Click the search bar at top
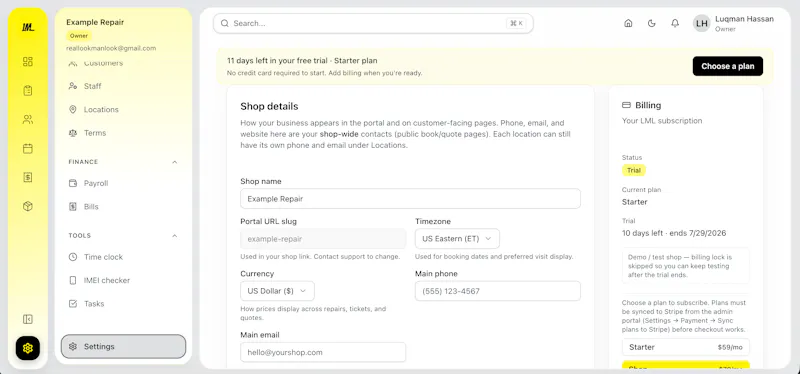The height and width of the screenshot is (374, 800). [x=373, y=23]
